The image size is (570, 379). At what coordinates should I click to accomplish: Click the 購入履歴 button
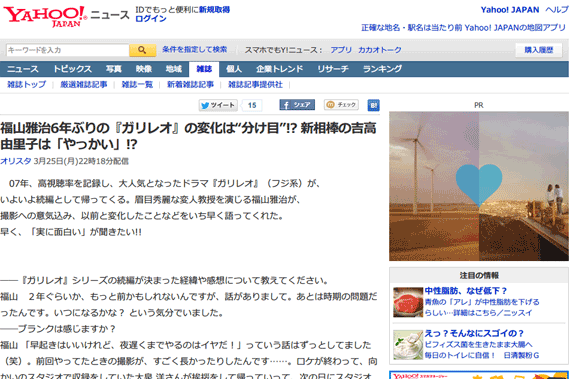539,50
